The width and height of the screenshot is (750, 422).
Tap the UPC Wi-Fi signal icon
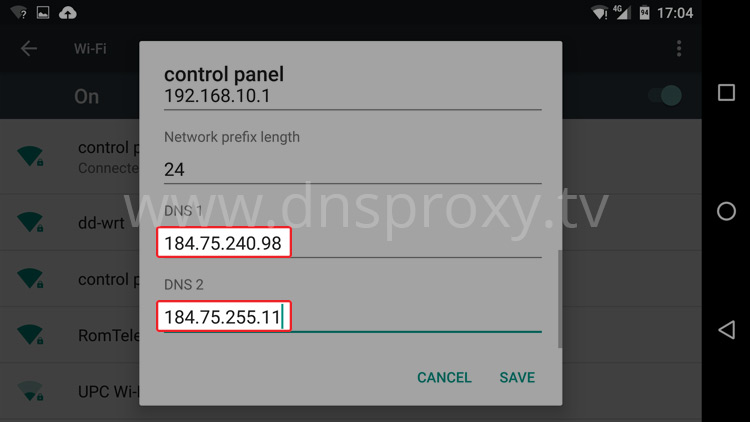pos(30,391)
